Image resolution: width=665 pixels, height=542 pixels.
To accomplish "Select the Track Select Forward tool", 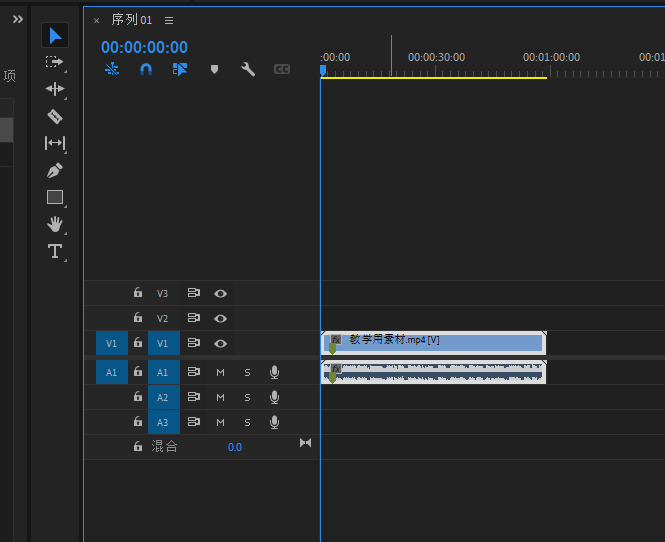I will [x=55, y=62].
